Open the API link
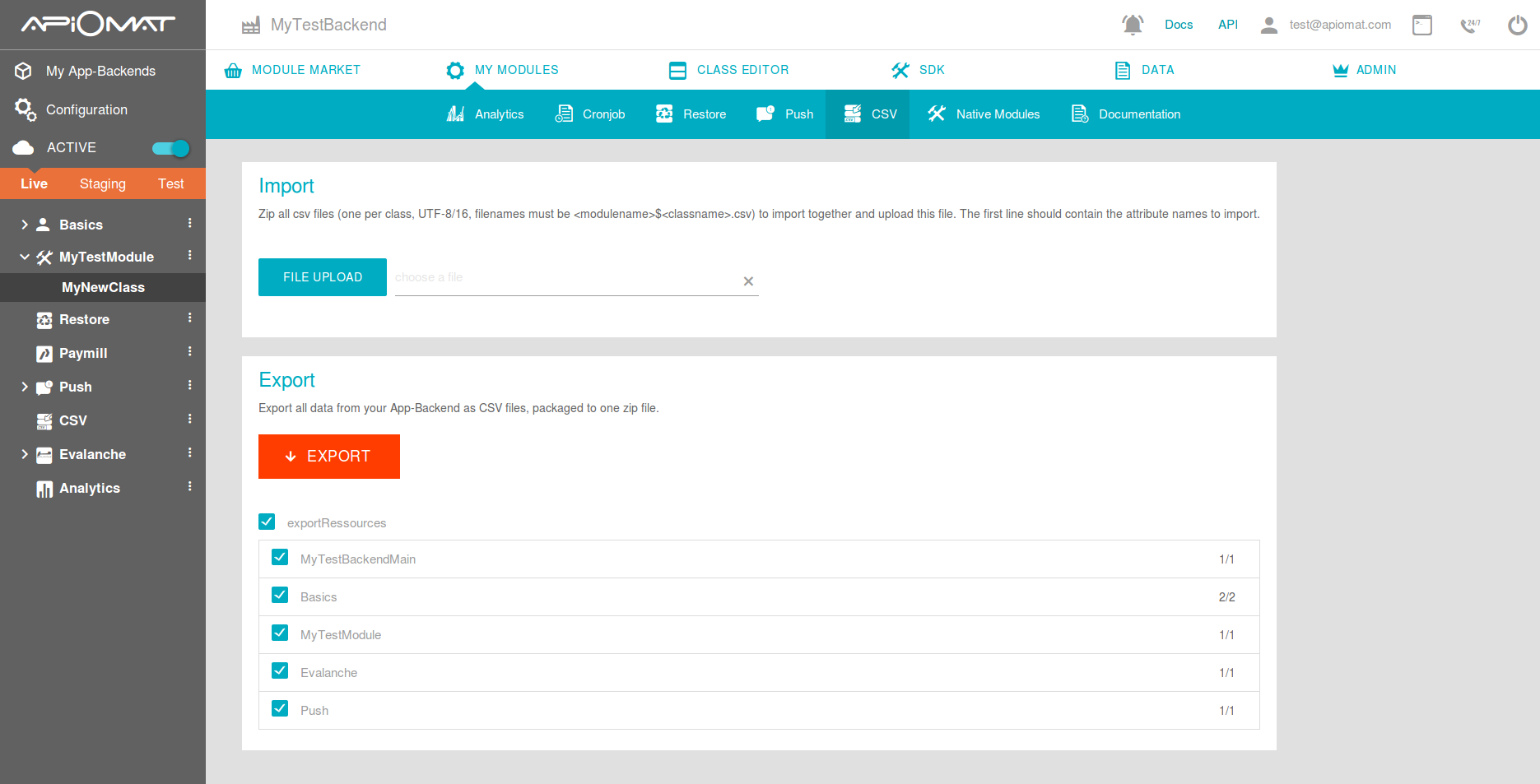This screenshot has height=784, width=1540. (1228, 25)
